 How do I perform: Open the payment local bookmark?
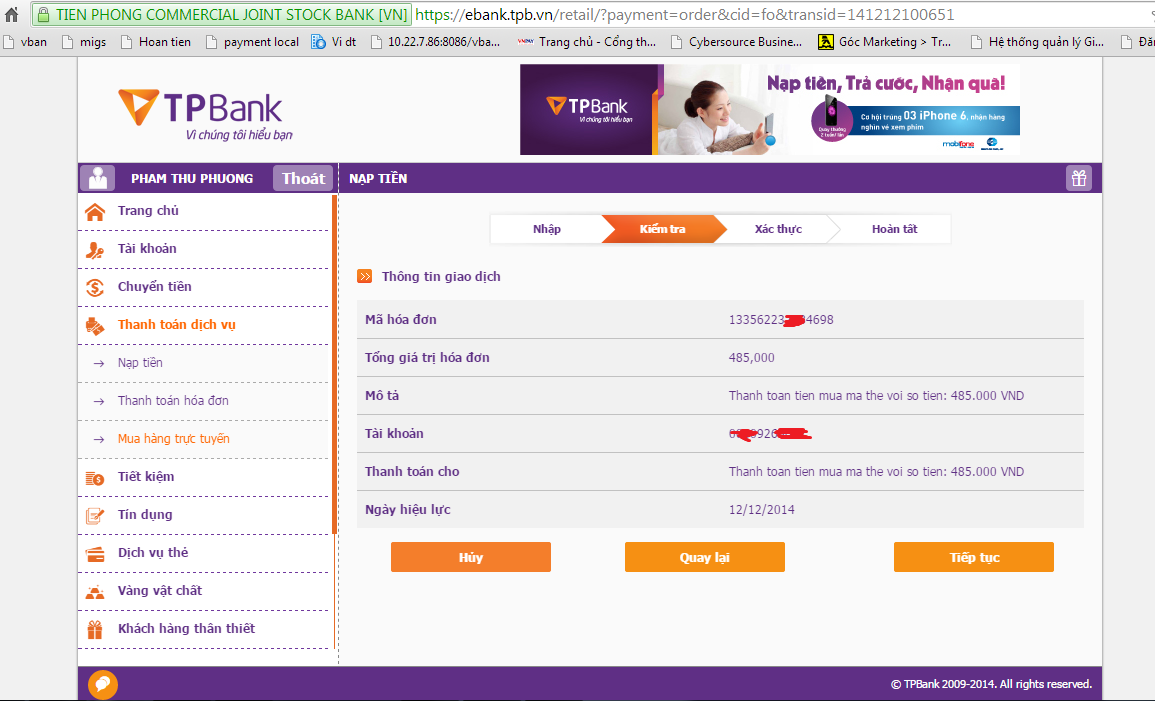[x=253, y=42]
